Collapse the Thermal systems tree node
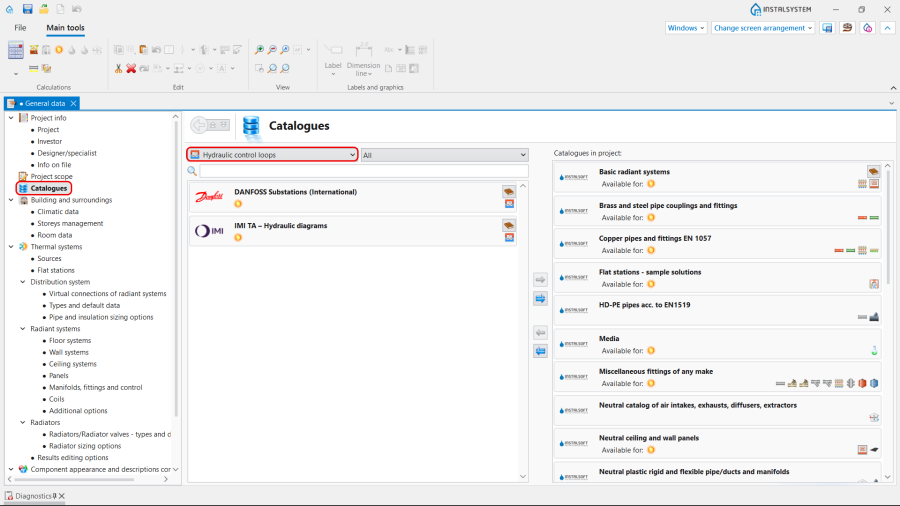Image resolution: width=900 pixels, height=506 pixels. [x=11, y=246]
